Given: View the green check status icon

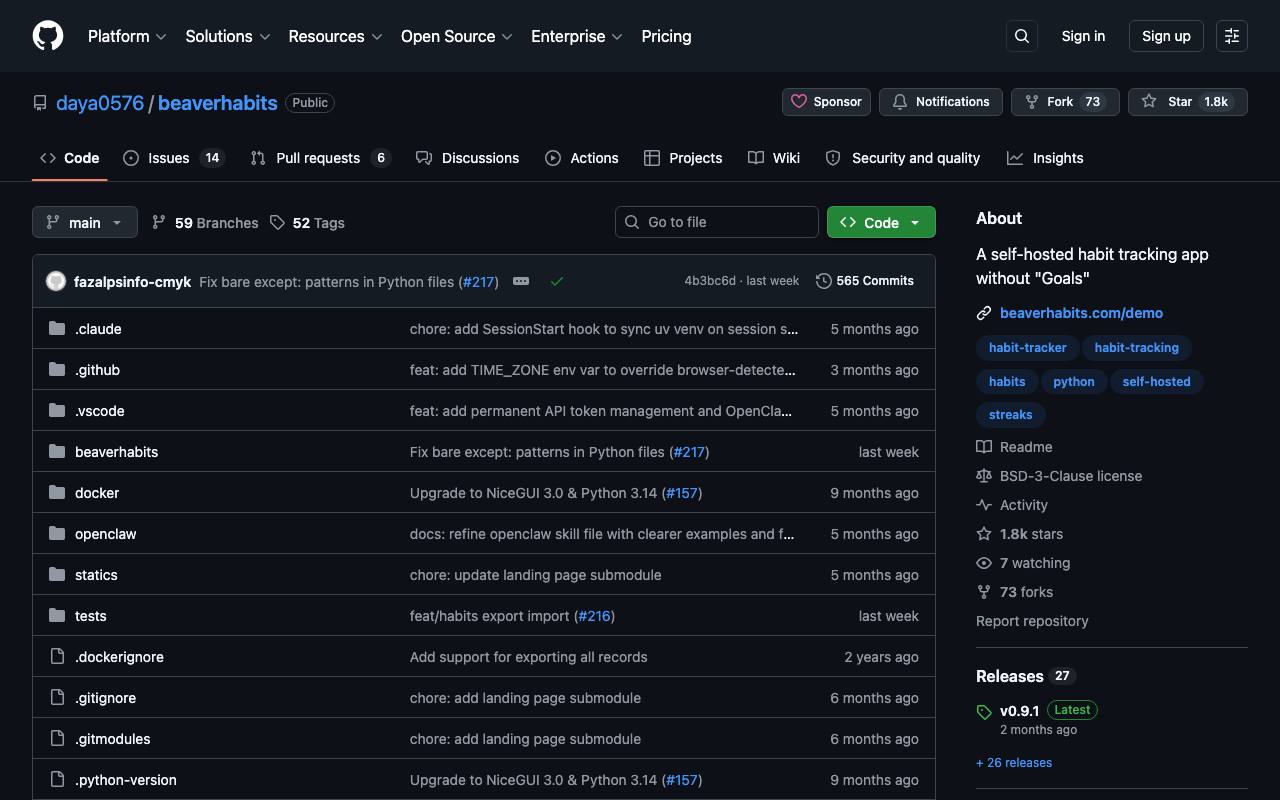Looking at the screenshot, I should [557, 281].
